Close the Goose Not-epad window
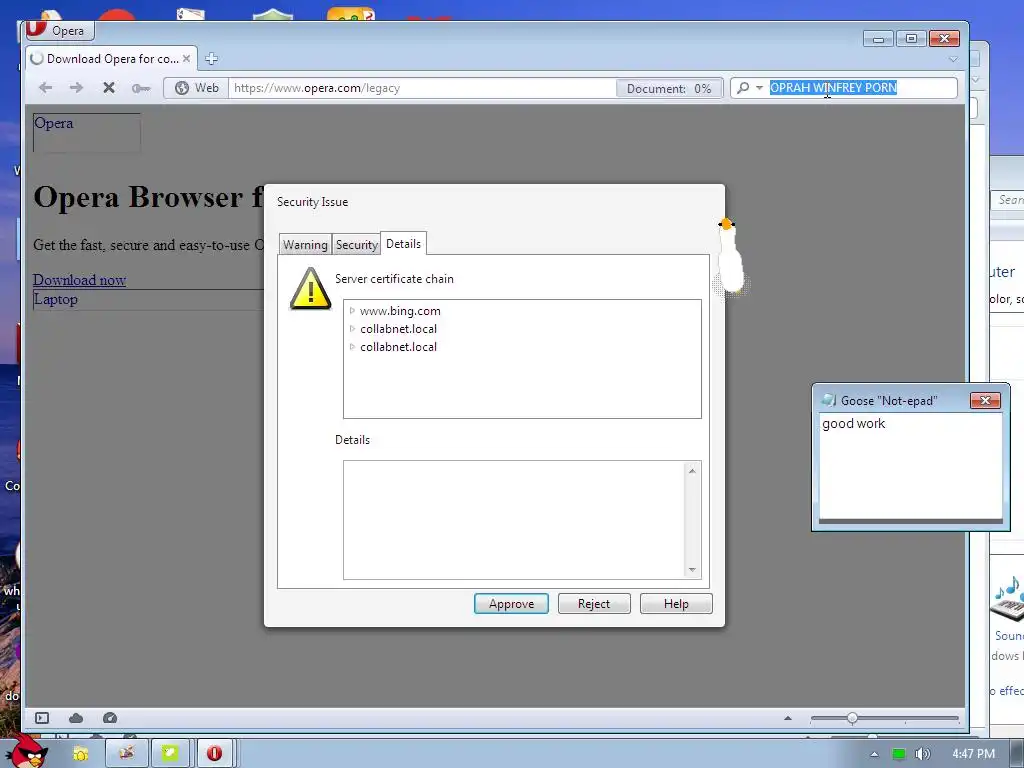This screenshot has width=1024, height=768. click(x=985, y=400)
